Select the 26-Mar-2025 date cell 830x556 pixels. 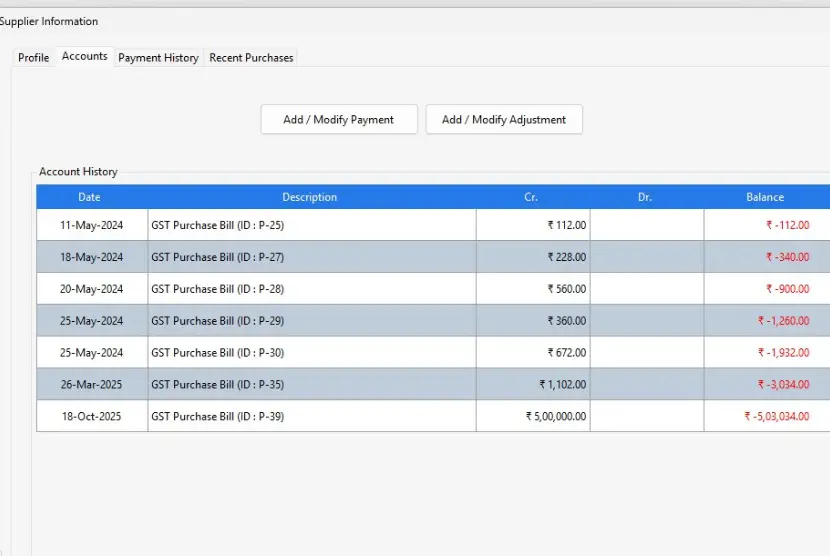pyautogui.click(x=92, y=385)
